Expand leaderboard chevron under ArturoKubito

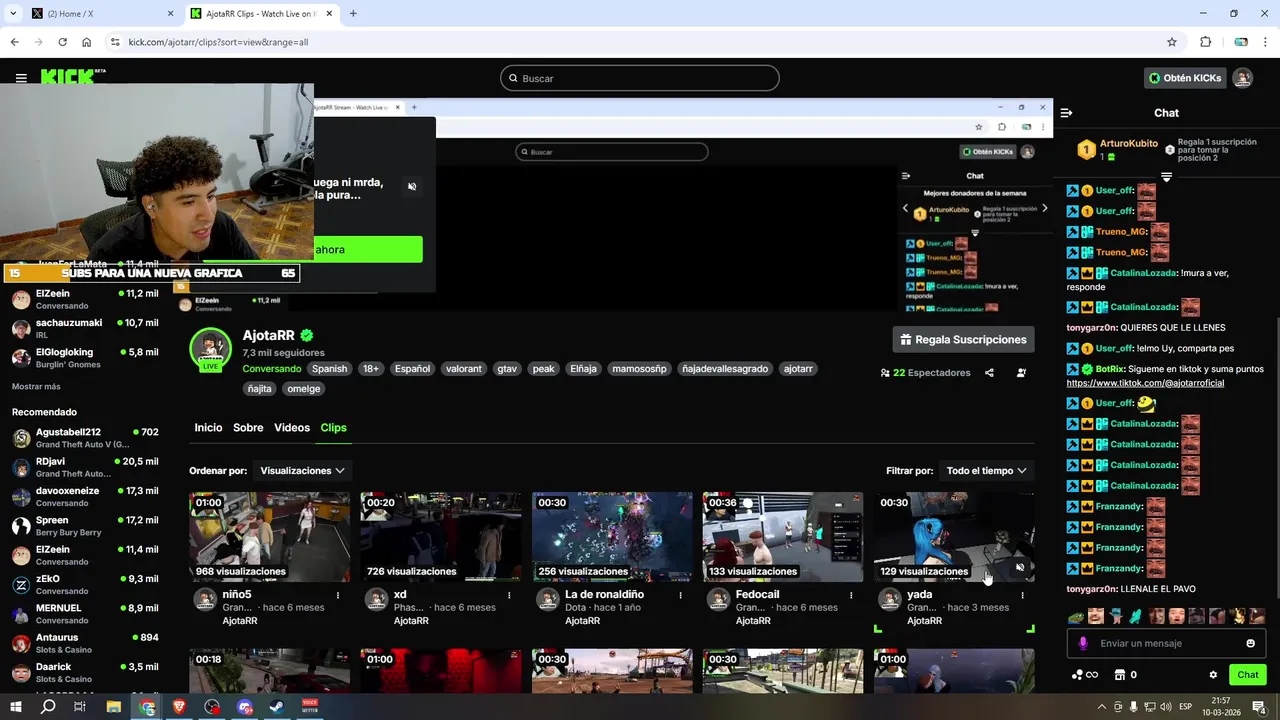click(x=1166, y=177)
